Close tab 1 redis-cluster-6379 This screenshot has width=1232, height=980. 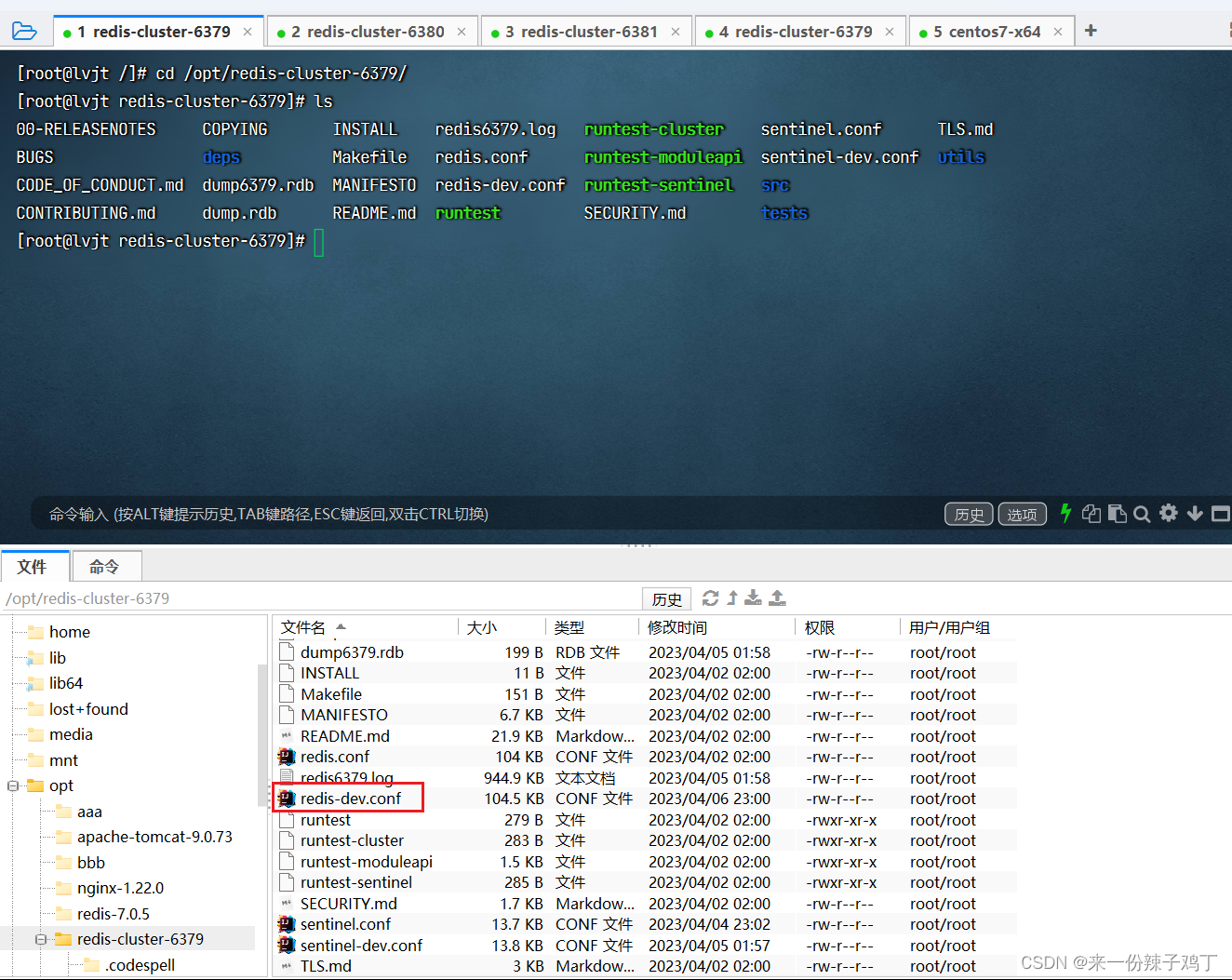pyautogui.click(x=248, y=32)
